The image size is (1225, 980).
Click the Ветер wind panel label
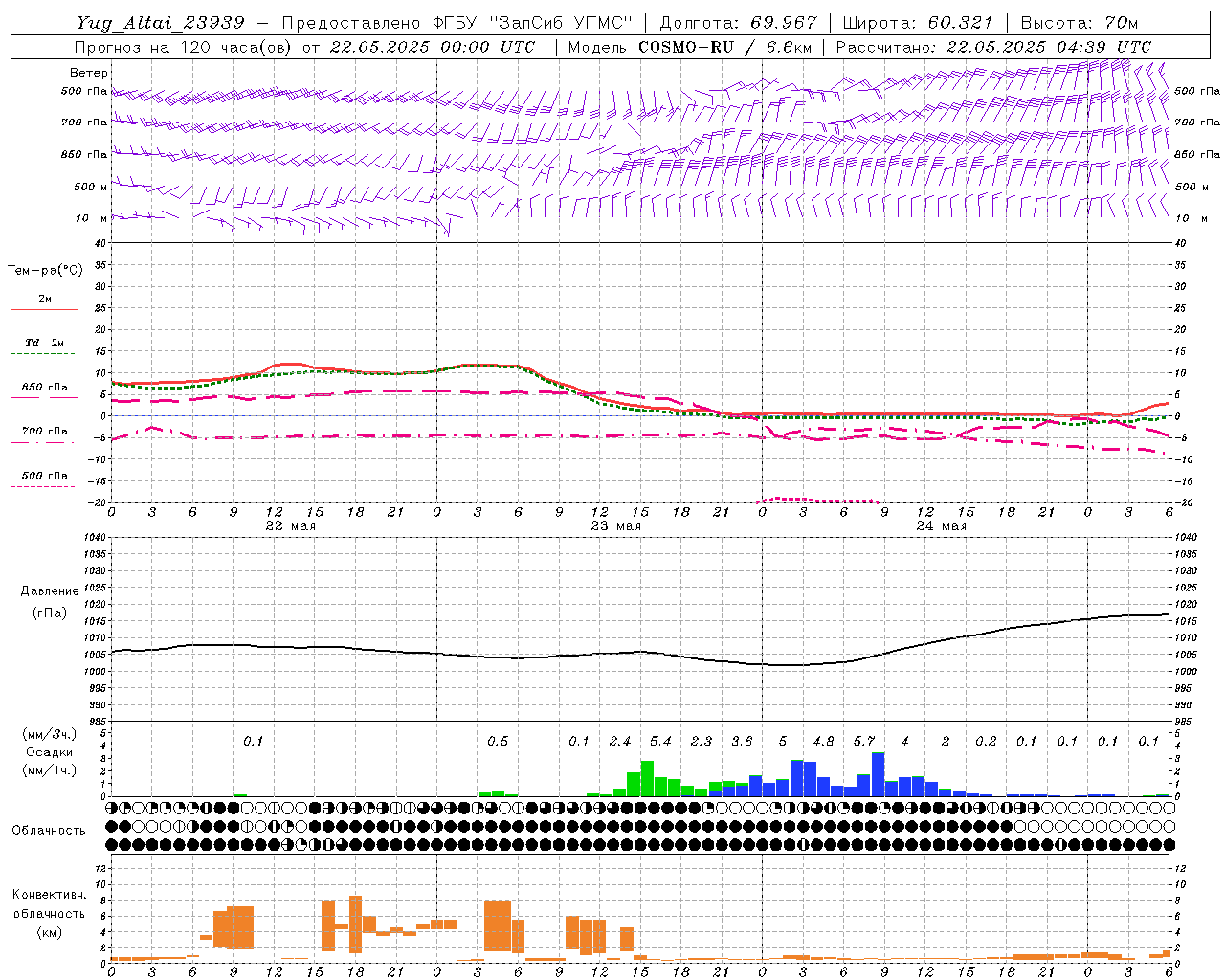pyautogui.click(x=88, y=73)
